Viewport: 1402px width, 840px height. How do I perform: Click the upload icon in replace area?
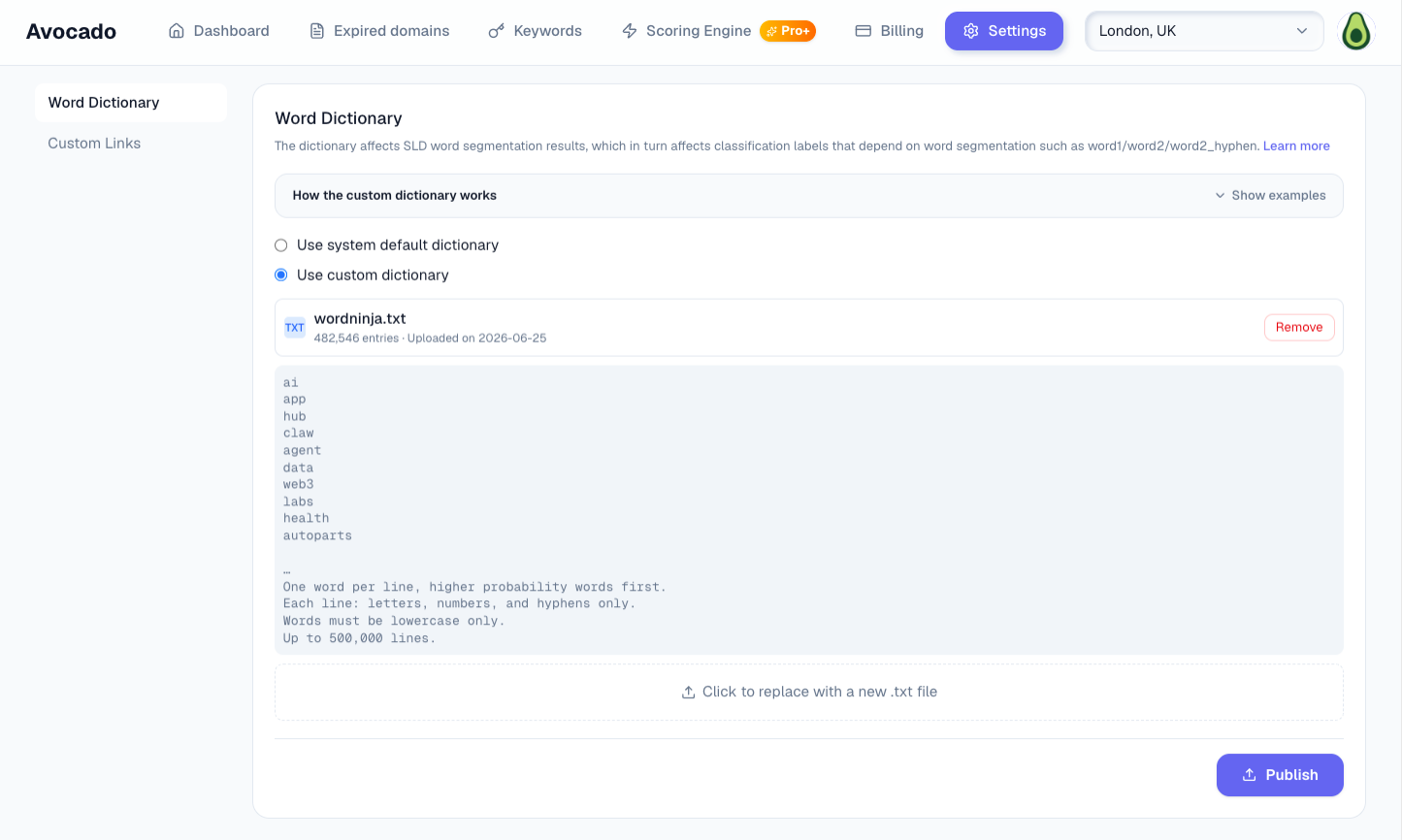[x=688, y=693]
